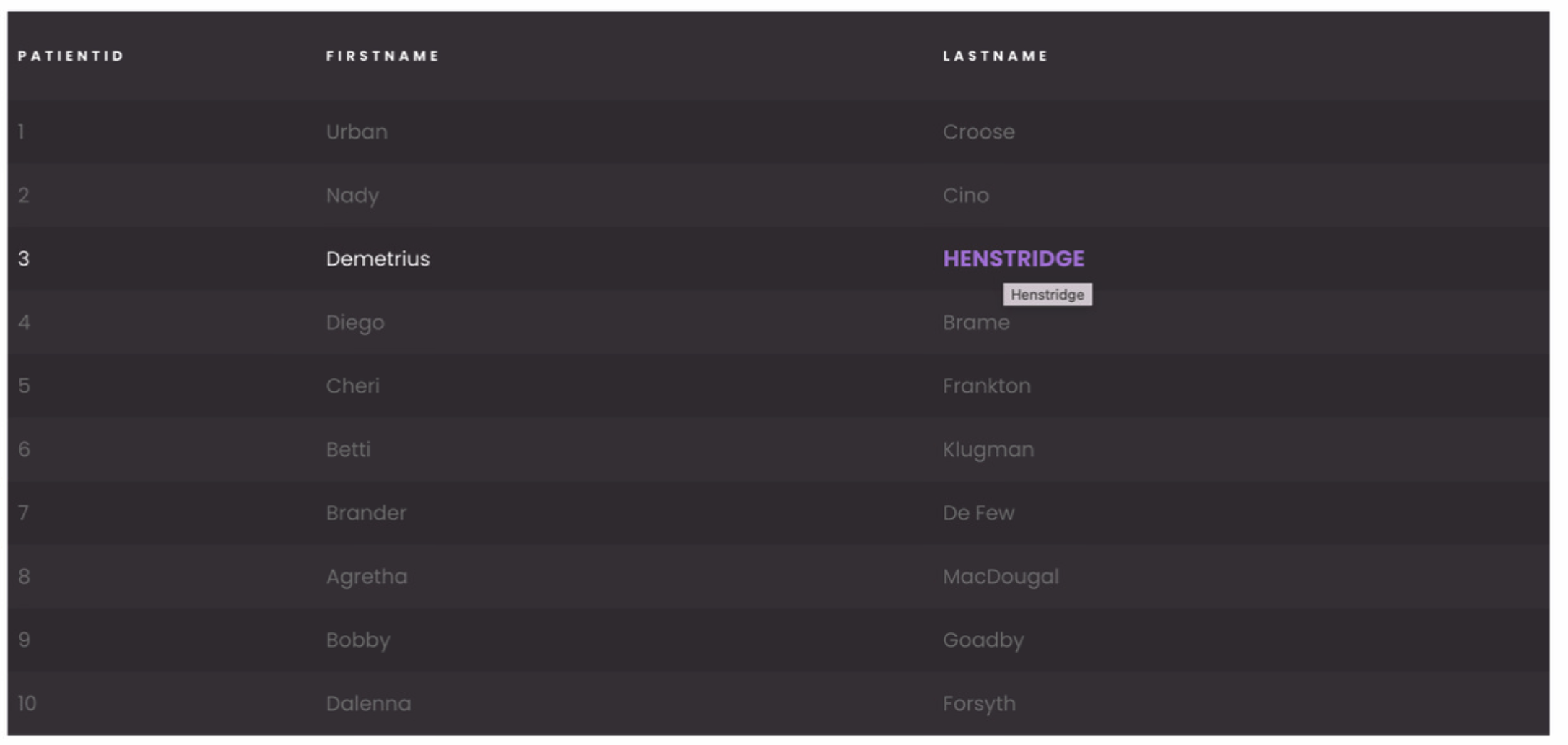Select the last name Forsyth

[x=979, y=704]
